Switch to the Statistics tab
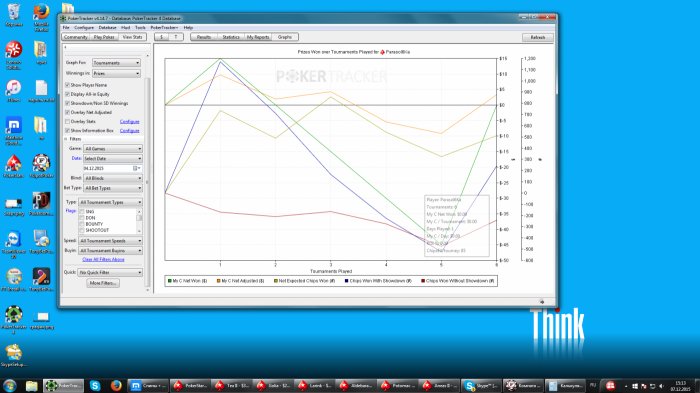Screen dimensions: 700x393 point(231,37)
